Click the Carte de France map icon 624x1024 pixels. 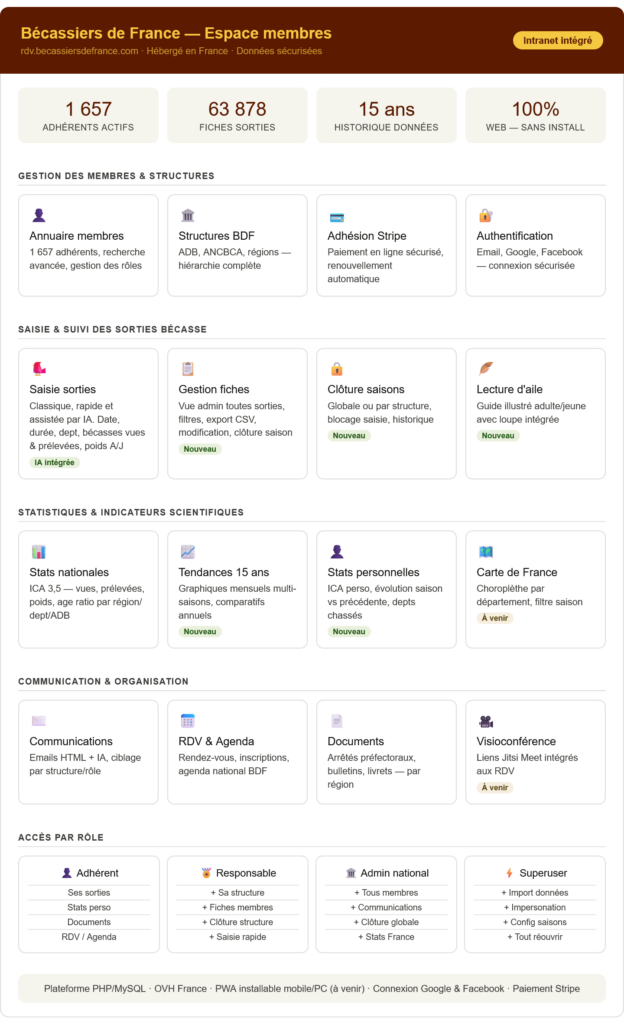click(486, 552)
